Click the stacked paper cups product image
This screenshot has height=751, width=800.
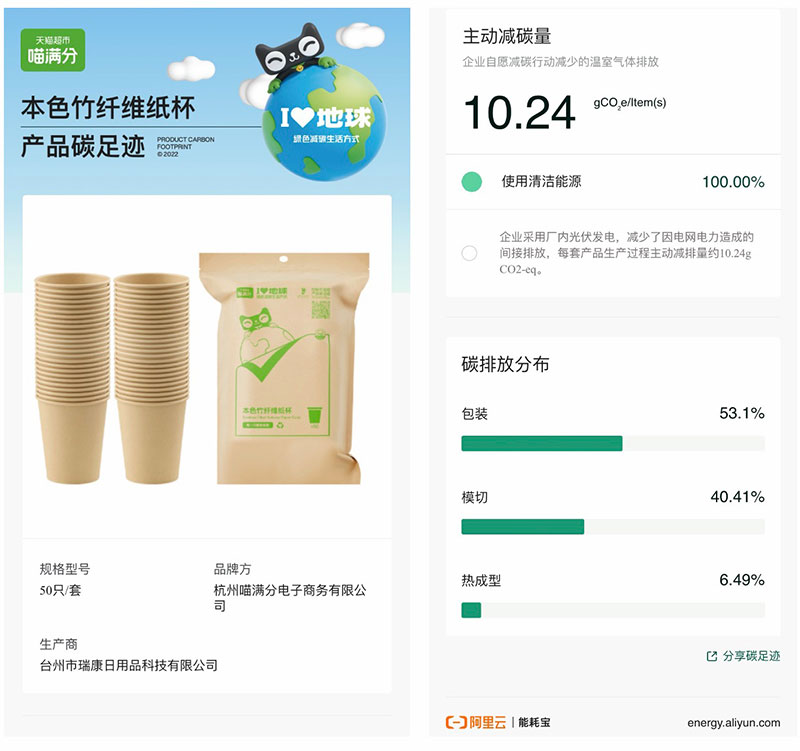[112, 379]
